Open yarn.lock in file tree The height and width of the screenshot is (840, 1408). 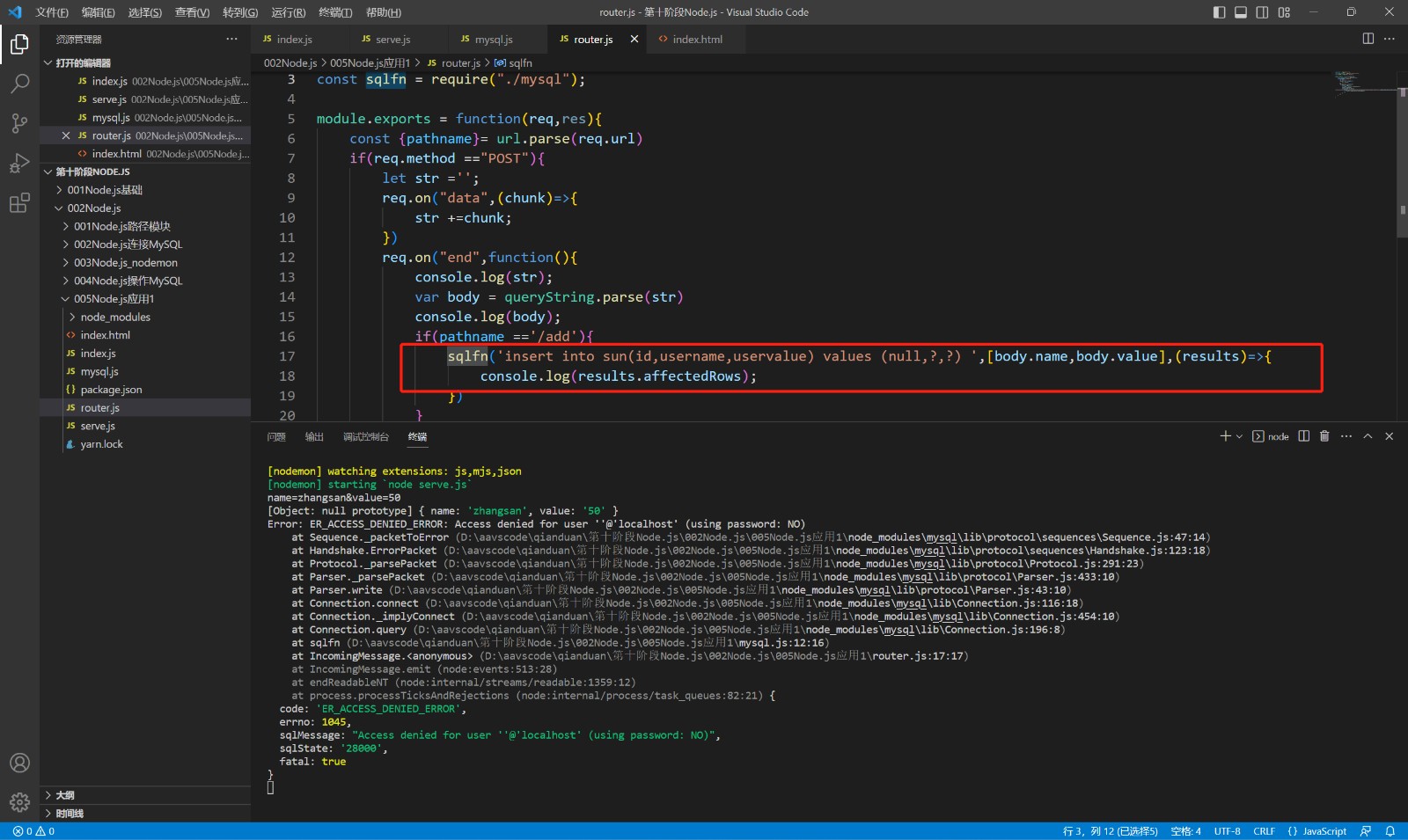coord(145,444)
